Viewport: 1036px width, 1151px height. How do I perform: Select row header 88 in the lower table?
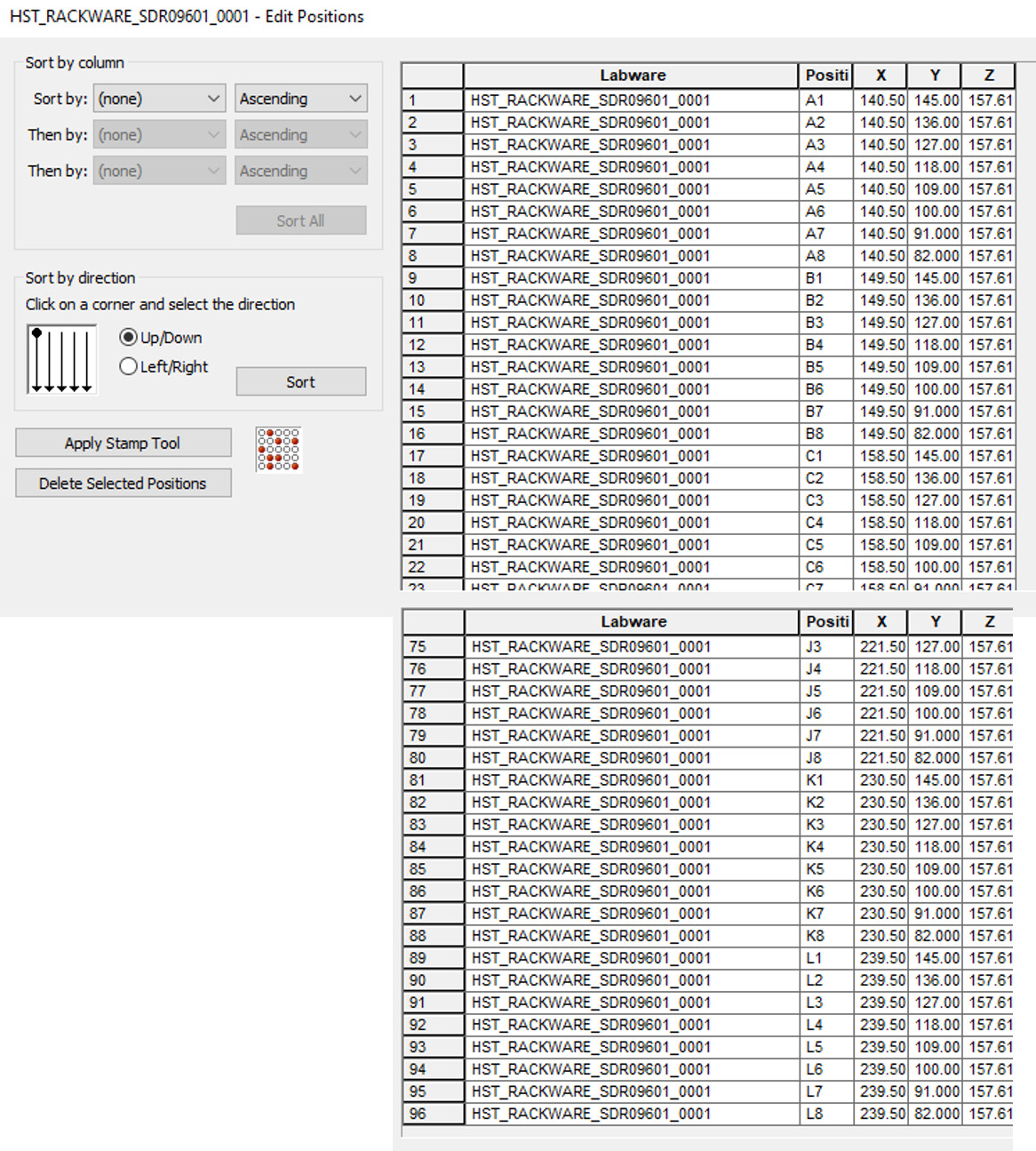coord(434,936)
